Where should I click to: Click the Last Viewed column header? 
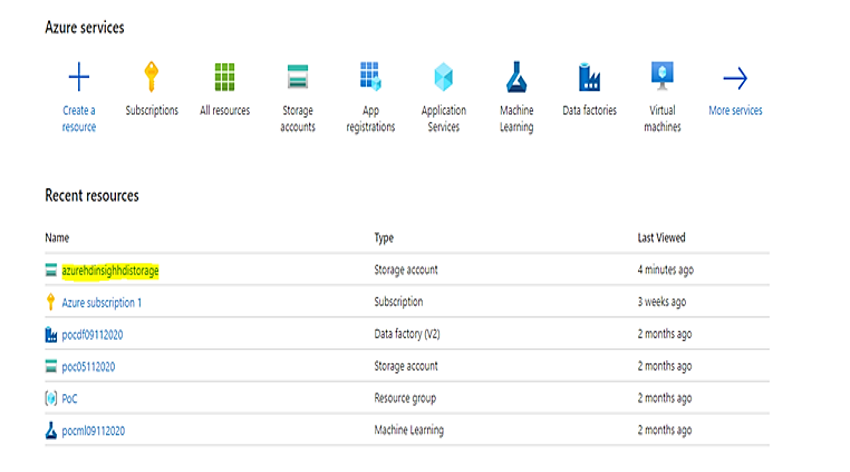(661, 237)
